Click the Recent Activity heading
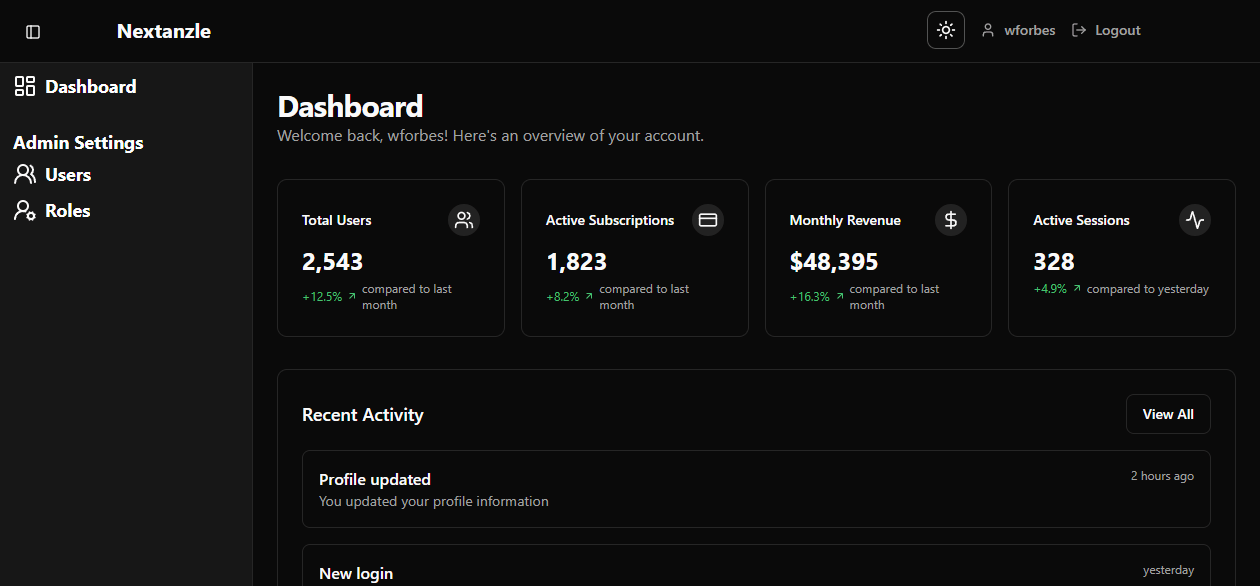This screenshot has height=586, width=1260. (x=363, y=415)
